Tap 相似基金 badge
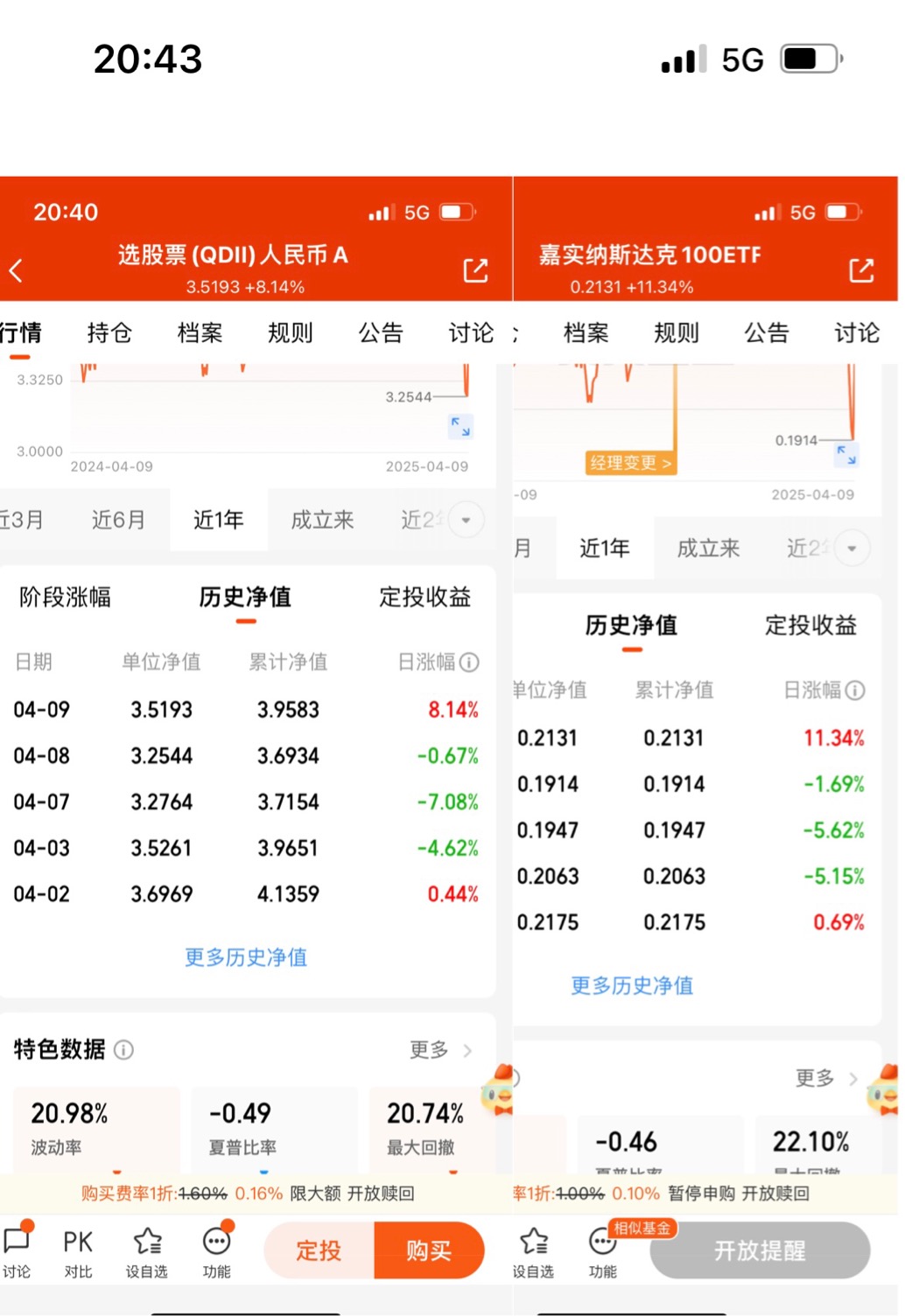Viewport: 905px width, 1316px height. pos(642,1228)
